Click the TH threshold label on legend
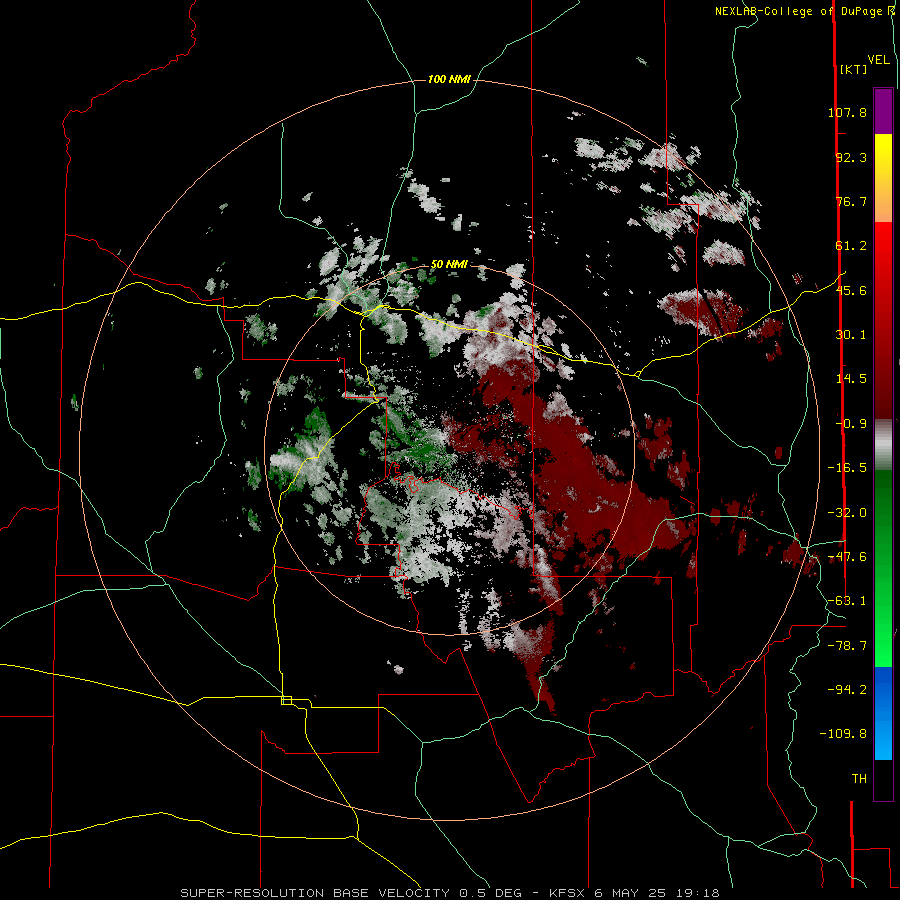Image resolution: width=900 pixels, height=900 pixels. pos(859,778)
